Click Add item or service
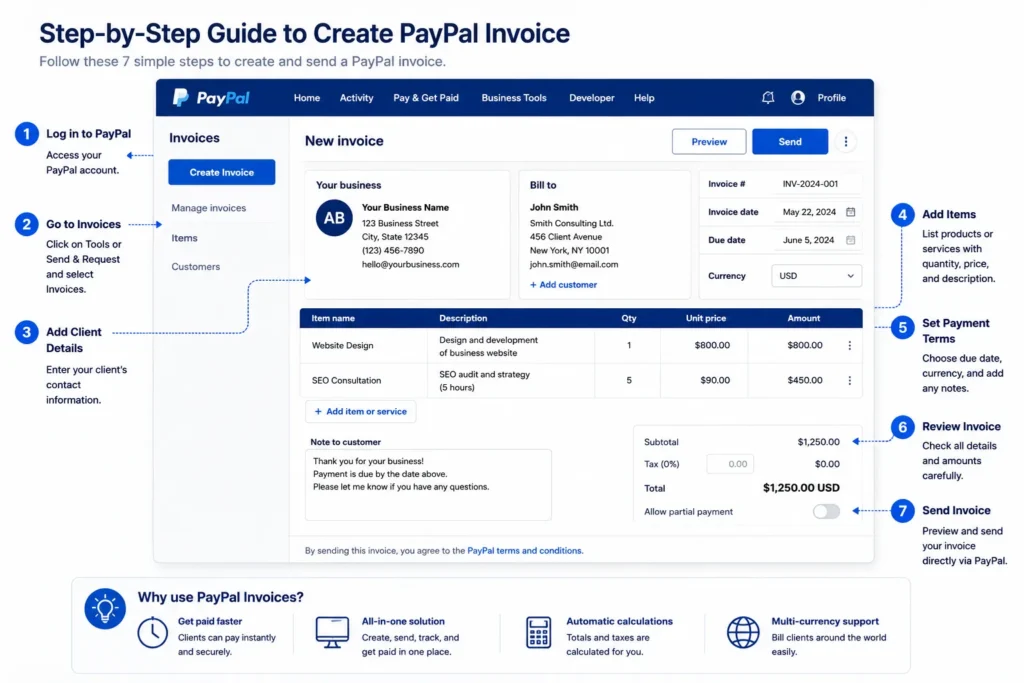The image size is (1024, 683). (x=360, y=411)
